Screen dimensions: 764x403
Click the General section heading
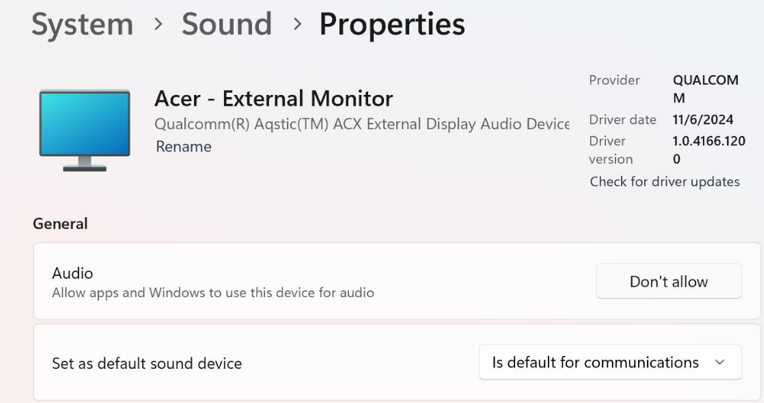coord(60,224)
